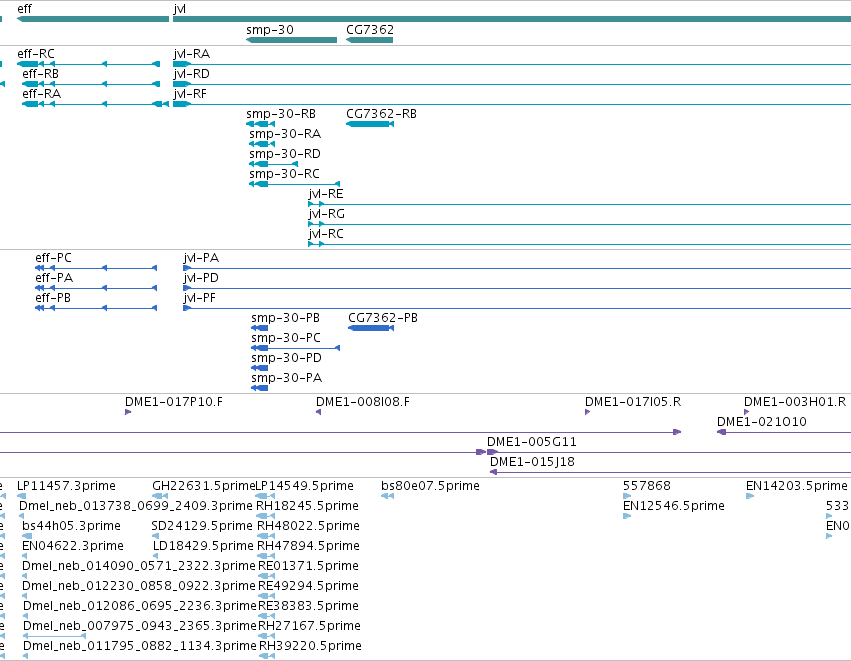Select the LP14549.5prime EST label

click(x=304, y=486)
